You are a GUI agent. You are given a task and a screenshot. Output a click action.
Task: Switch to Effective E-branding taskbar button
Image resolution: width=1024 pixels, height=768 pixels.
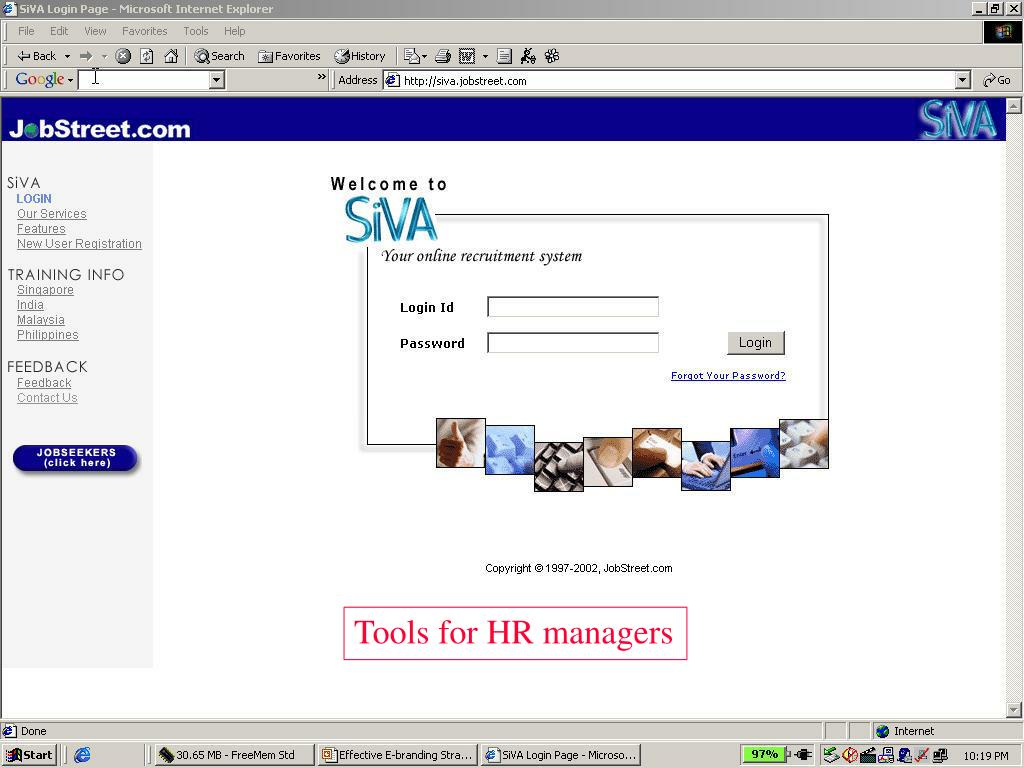click(398, 755)
